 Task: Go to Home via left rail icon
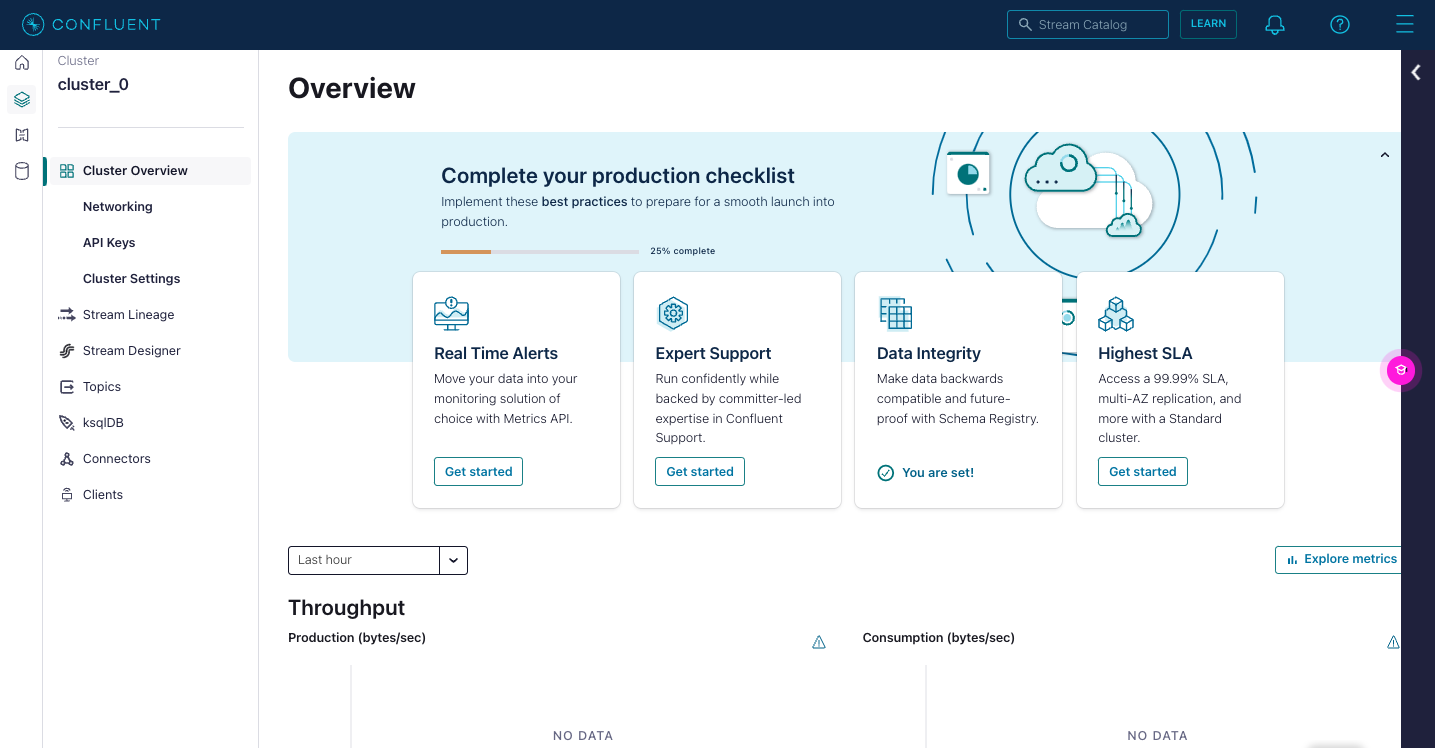[22, 63]
